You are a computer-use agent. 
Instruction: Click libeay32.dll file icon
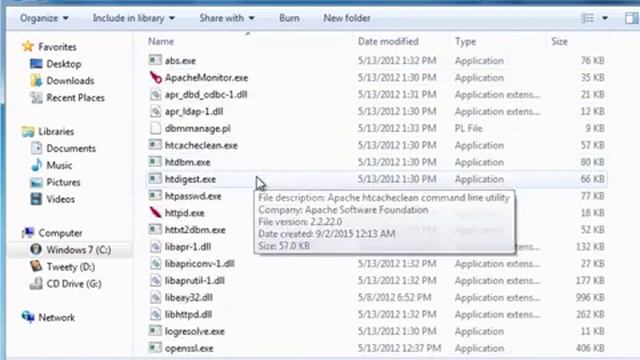[x=155, y=298]
